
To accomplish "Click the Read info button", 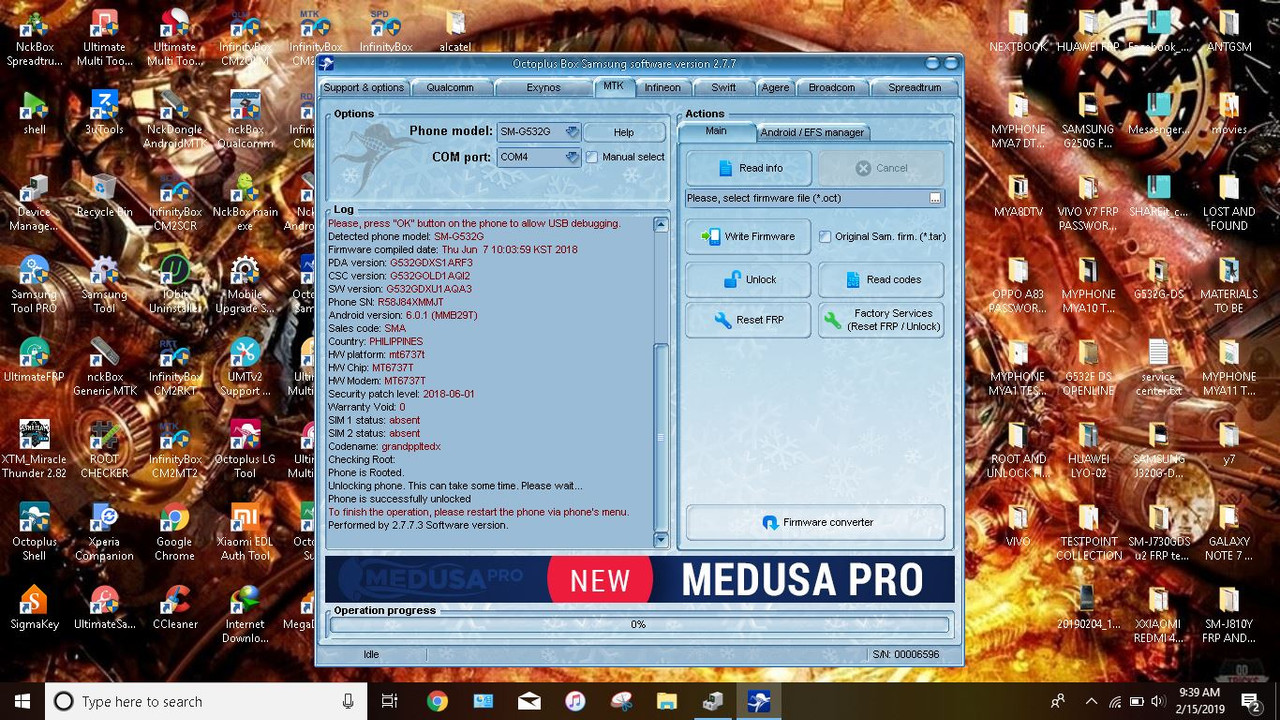I will pos(748,168).
